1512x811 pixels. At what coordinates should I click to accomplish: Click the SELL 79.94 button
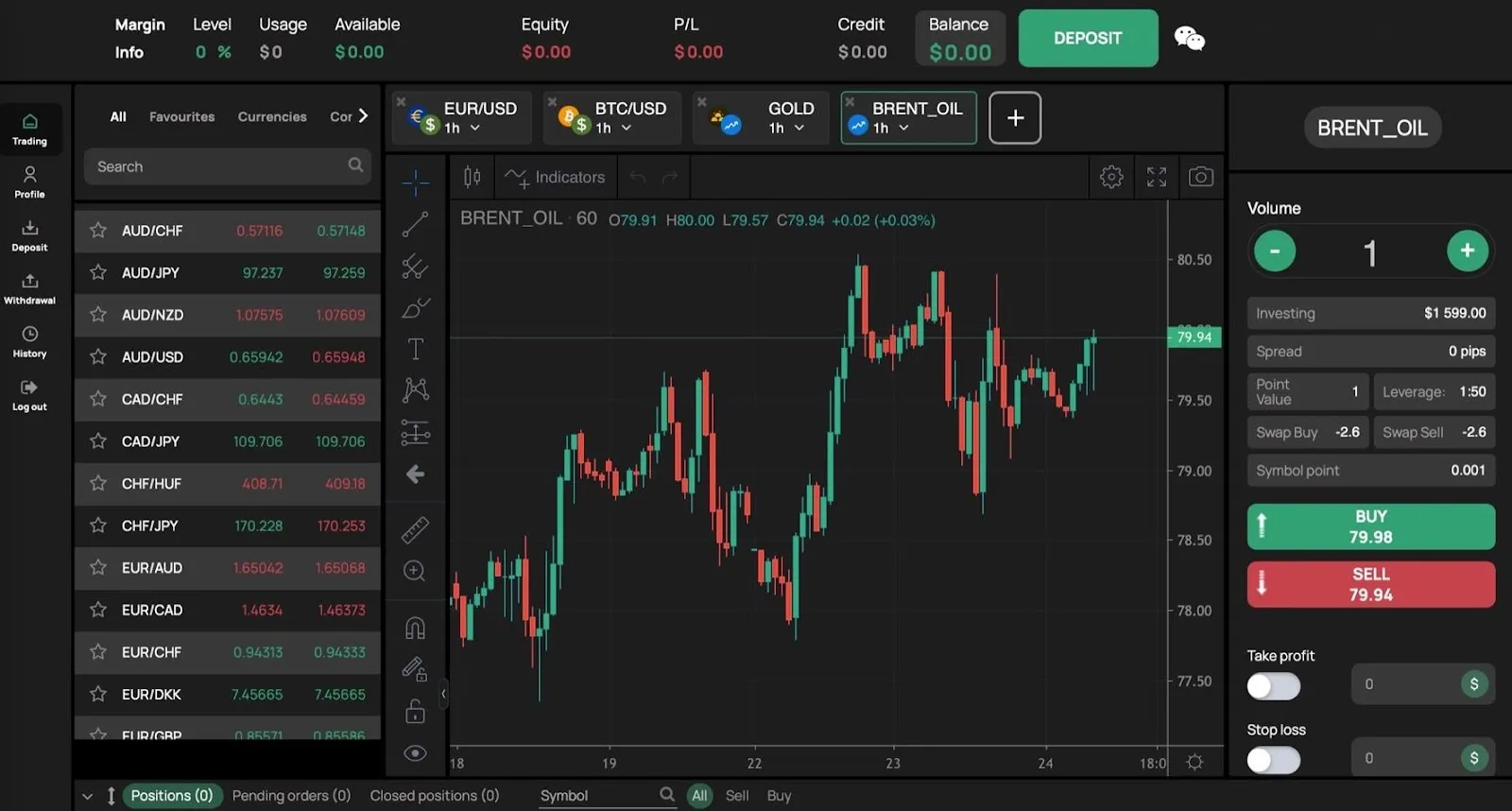click(1370, 584)
